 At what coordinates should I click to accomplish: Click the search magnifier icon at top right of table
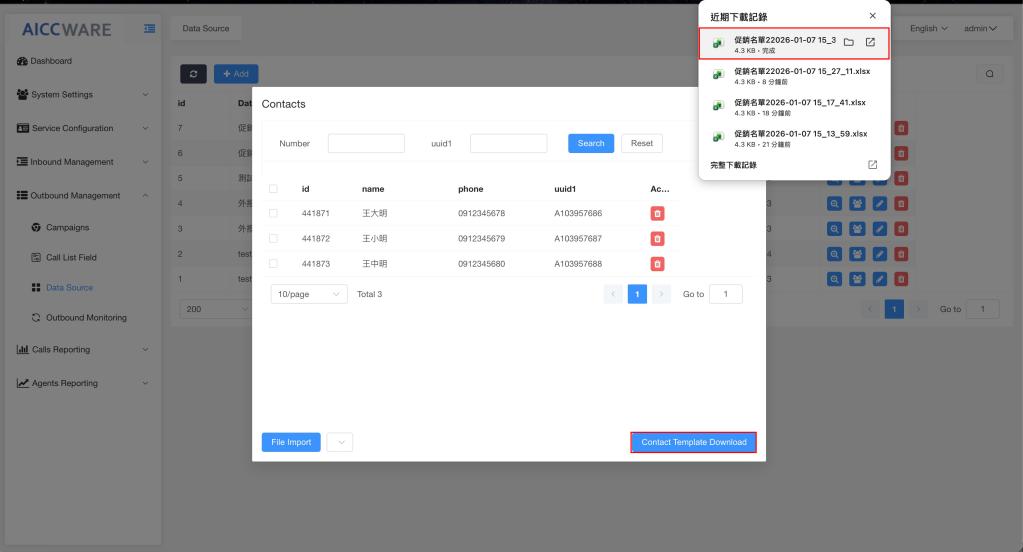tap(990, 74)
